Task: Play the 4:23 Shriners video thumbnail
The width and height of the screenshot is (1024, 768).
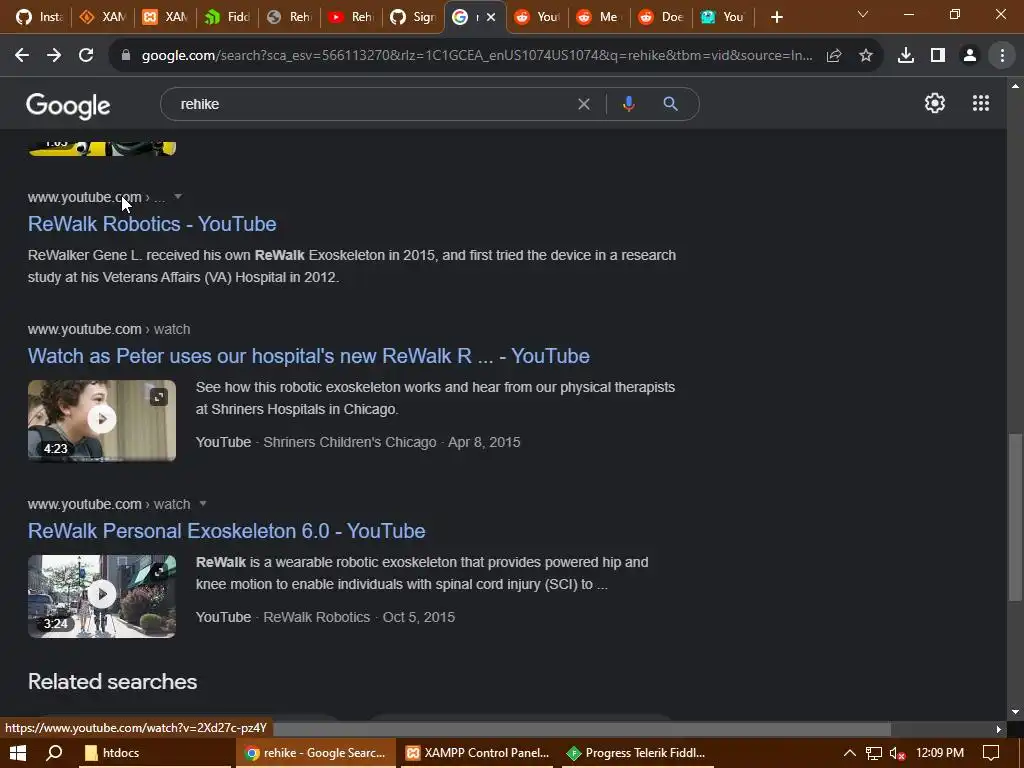Action: tap(102, 419)
